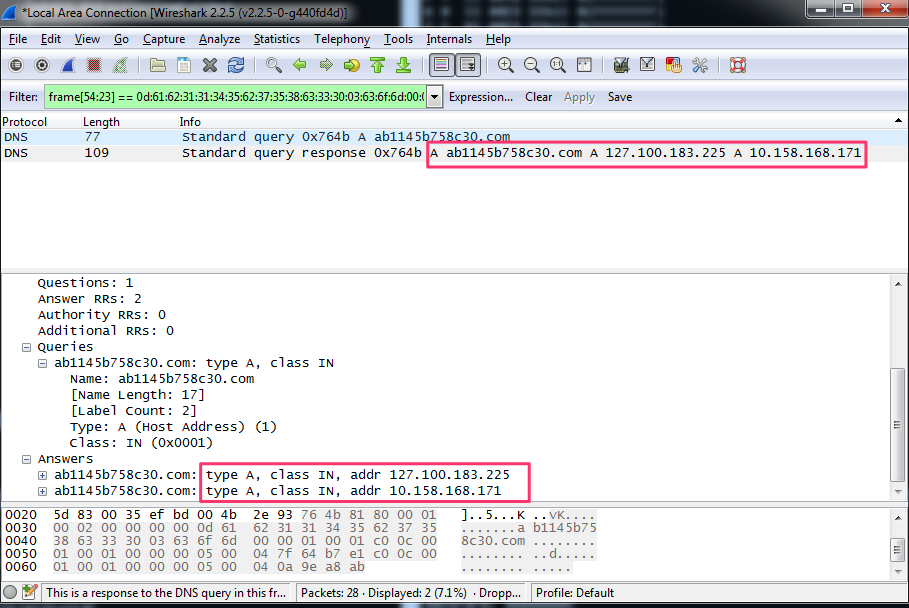Go forward in packet history

point(326,65)
